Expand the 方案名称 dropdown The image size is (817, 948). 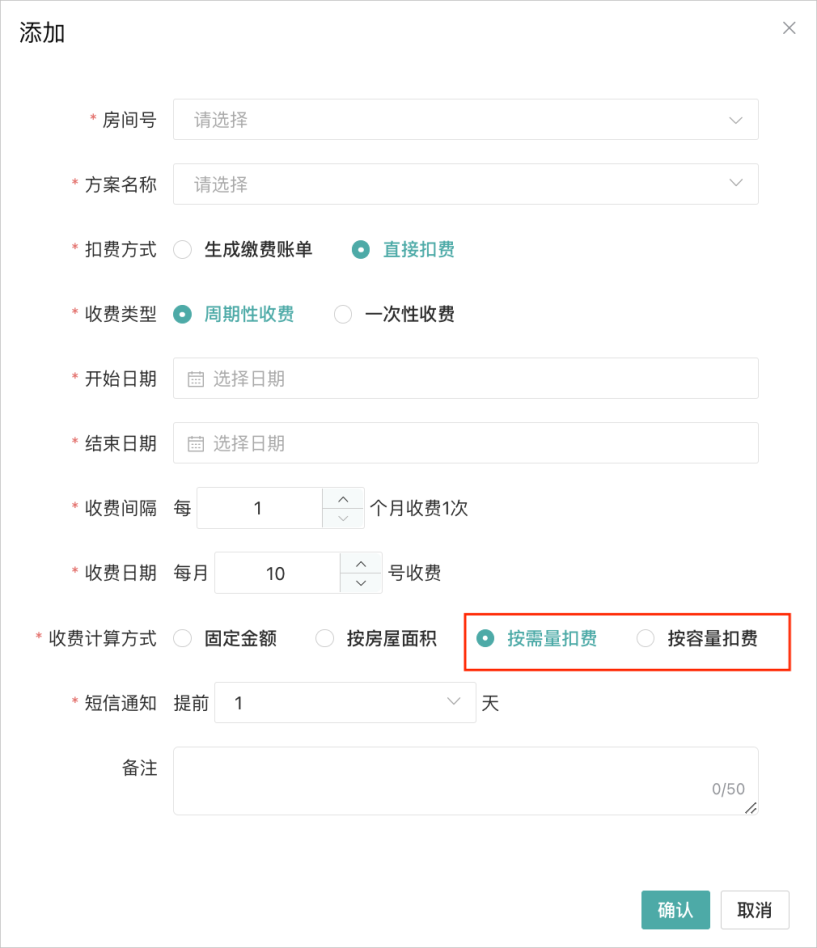pyautogui.click(x=465, y=184)
